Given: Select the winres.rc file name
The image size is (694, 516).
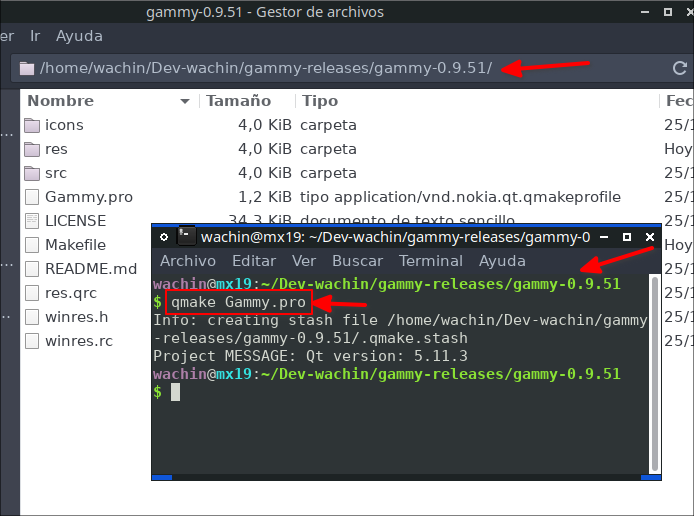Looking at the screenshot, I should (x=79, y=341).
